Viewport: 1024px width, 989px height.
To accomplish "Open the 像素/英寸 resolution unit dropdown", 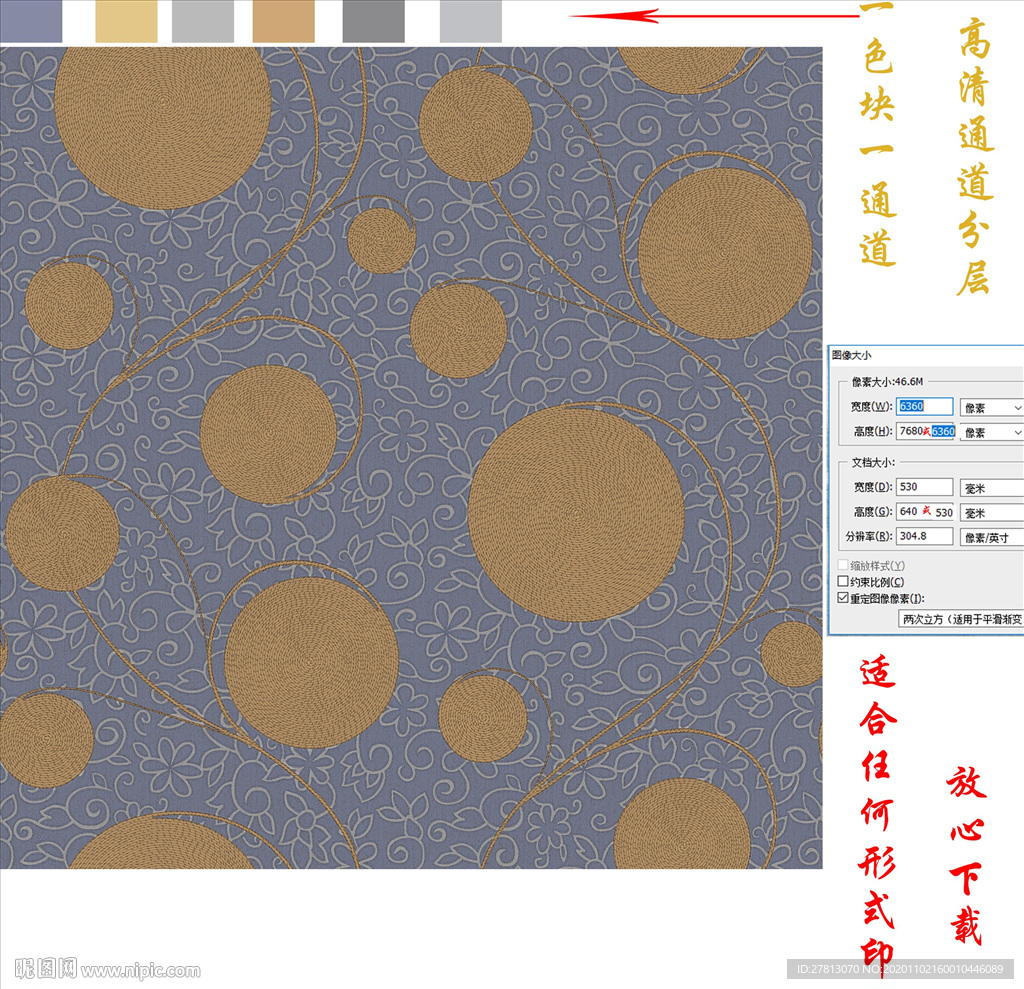I will (991, 538).
